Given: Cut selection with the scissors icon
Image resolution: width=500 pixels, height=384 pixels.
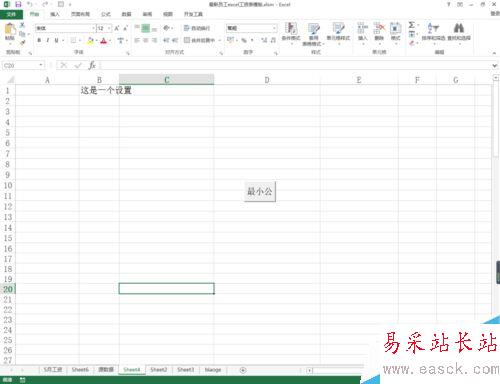Looking at the screenshot, I should [22, 25].
